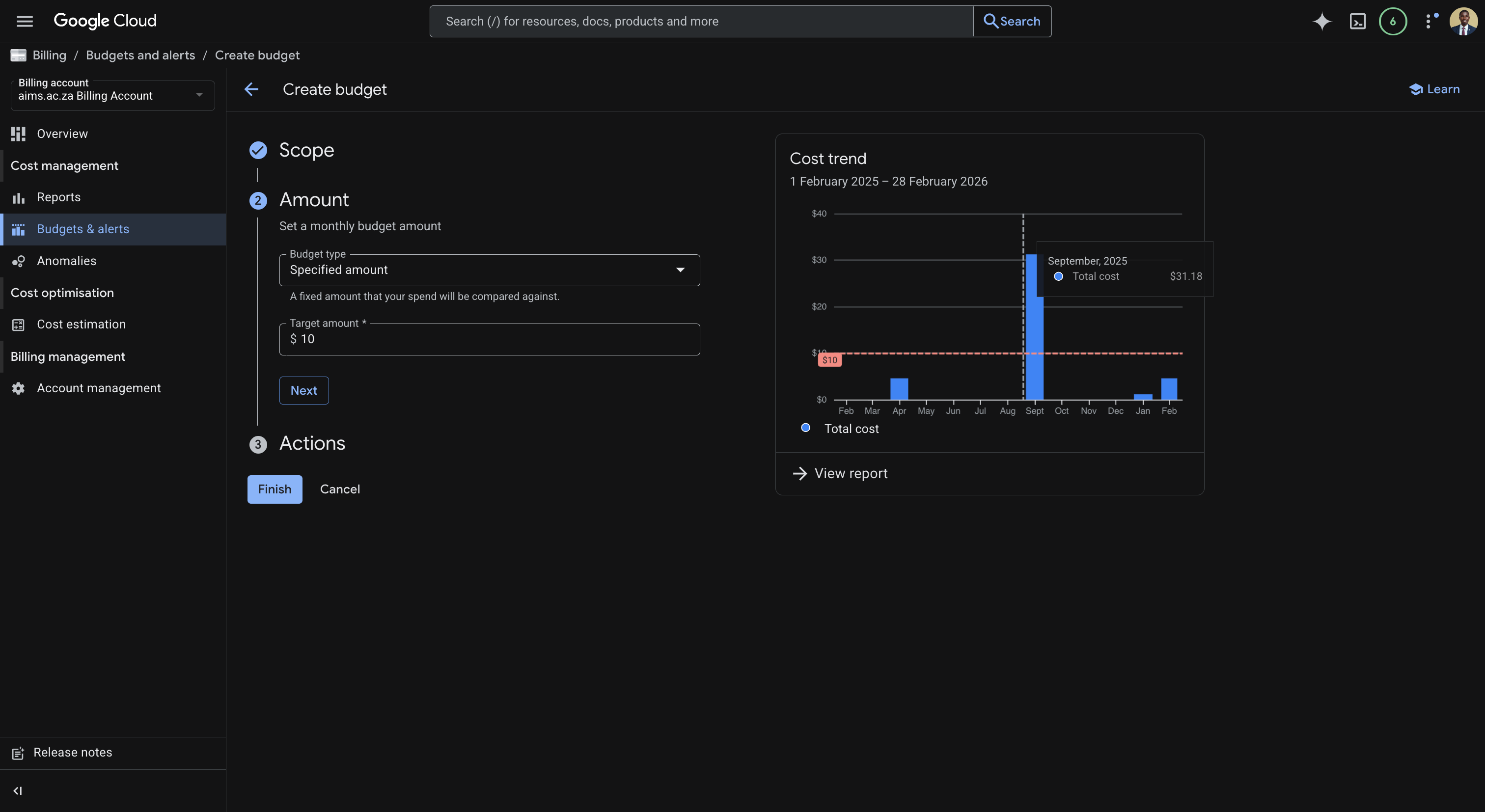1485x812 pixels.
Task: Open the navigation hamburger menu
Action: (x=24, y=21)
